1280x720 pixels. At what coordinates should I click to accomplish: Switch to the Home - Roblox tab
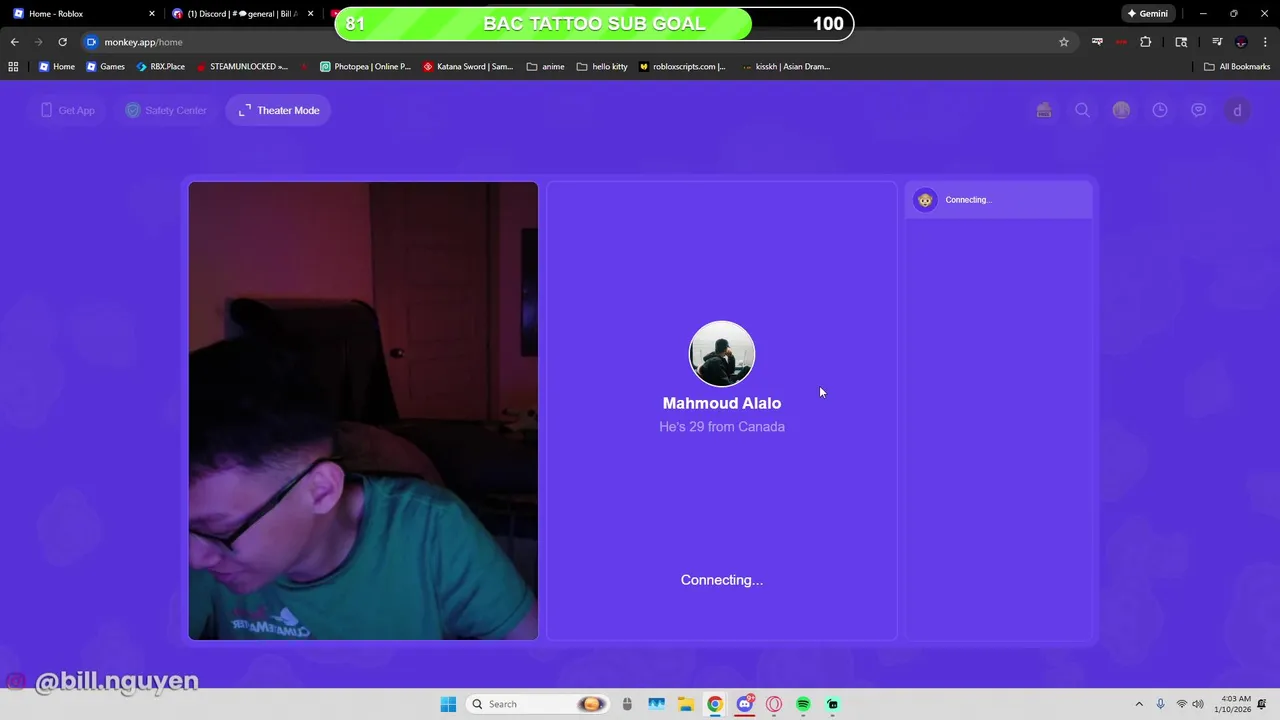pos(83,14)
